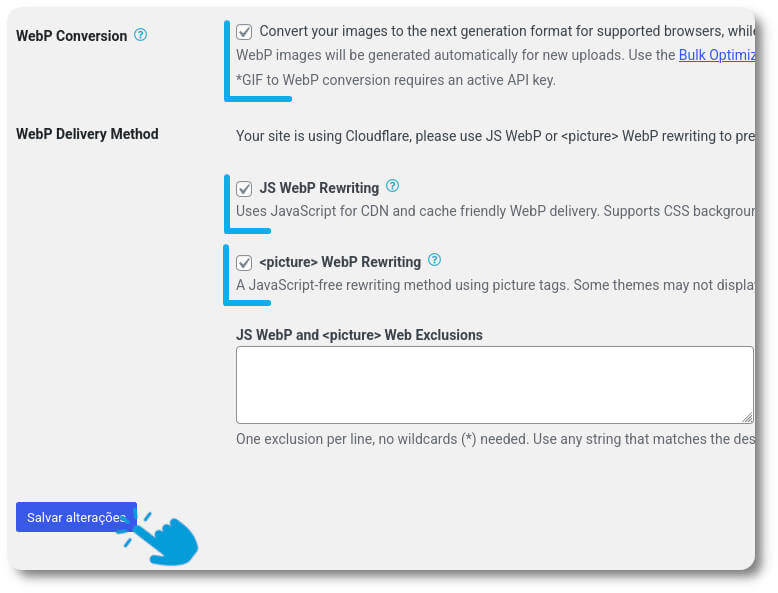
Task: Click the "<picture> WebP Rewriting" label text
Action: pos(340,262)
